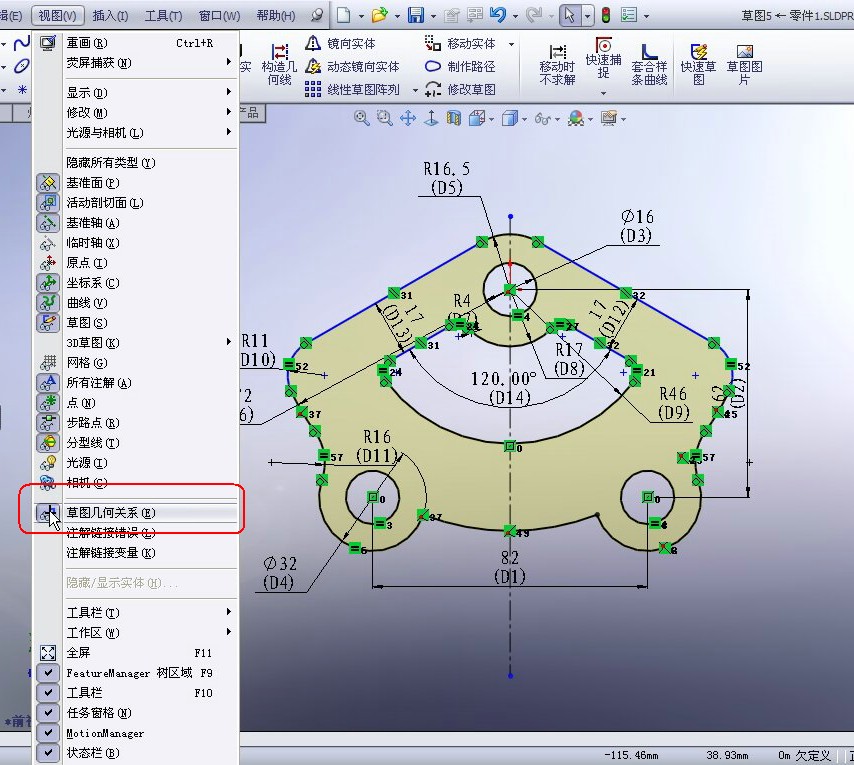This screenshot has width=854, height=765.
Task: Choose 全屏 full screen entry
Action: (x=136, y=653)
